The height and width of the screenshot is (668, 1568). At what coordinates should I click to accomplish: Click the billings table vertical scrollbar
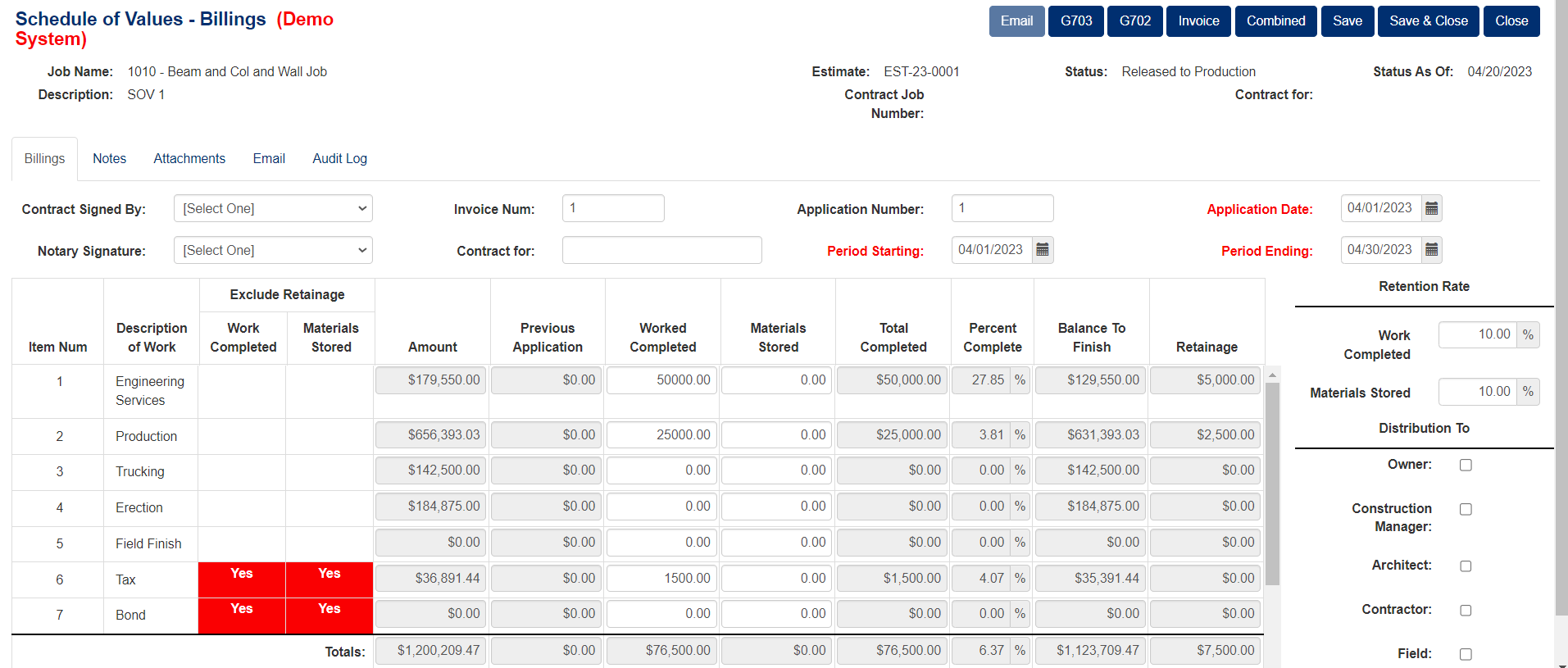1272,484
